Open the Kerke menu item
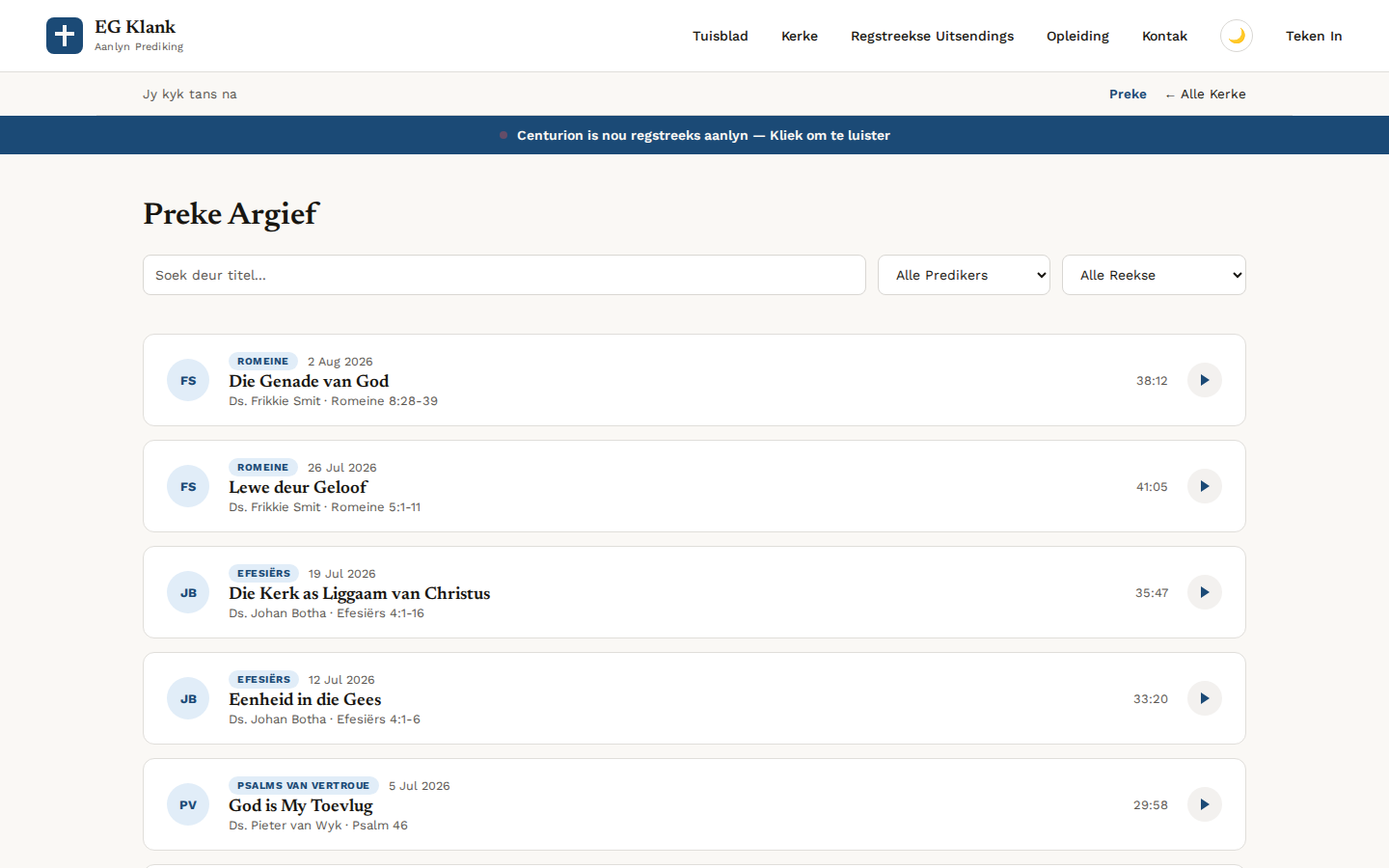 (x=800, y=36)
